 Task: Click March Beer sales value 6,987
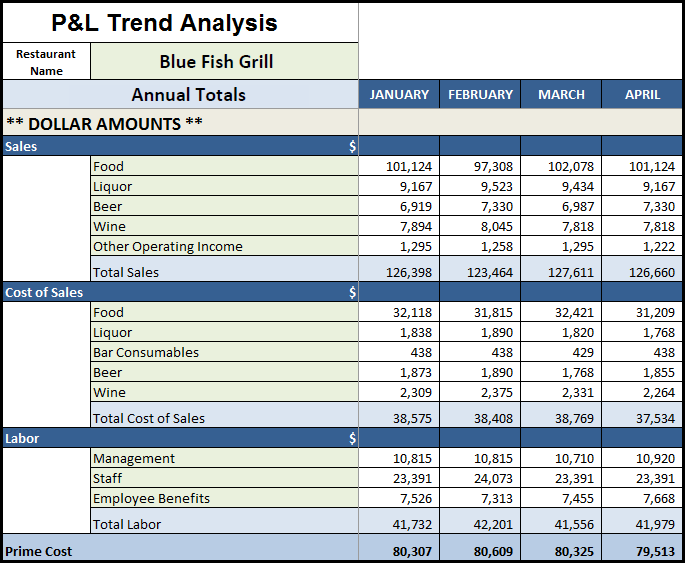(x=561, y=206)
